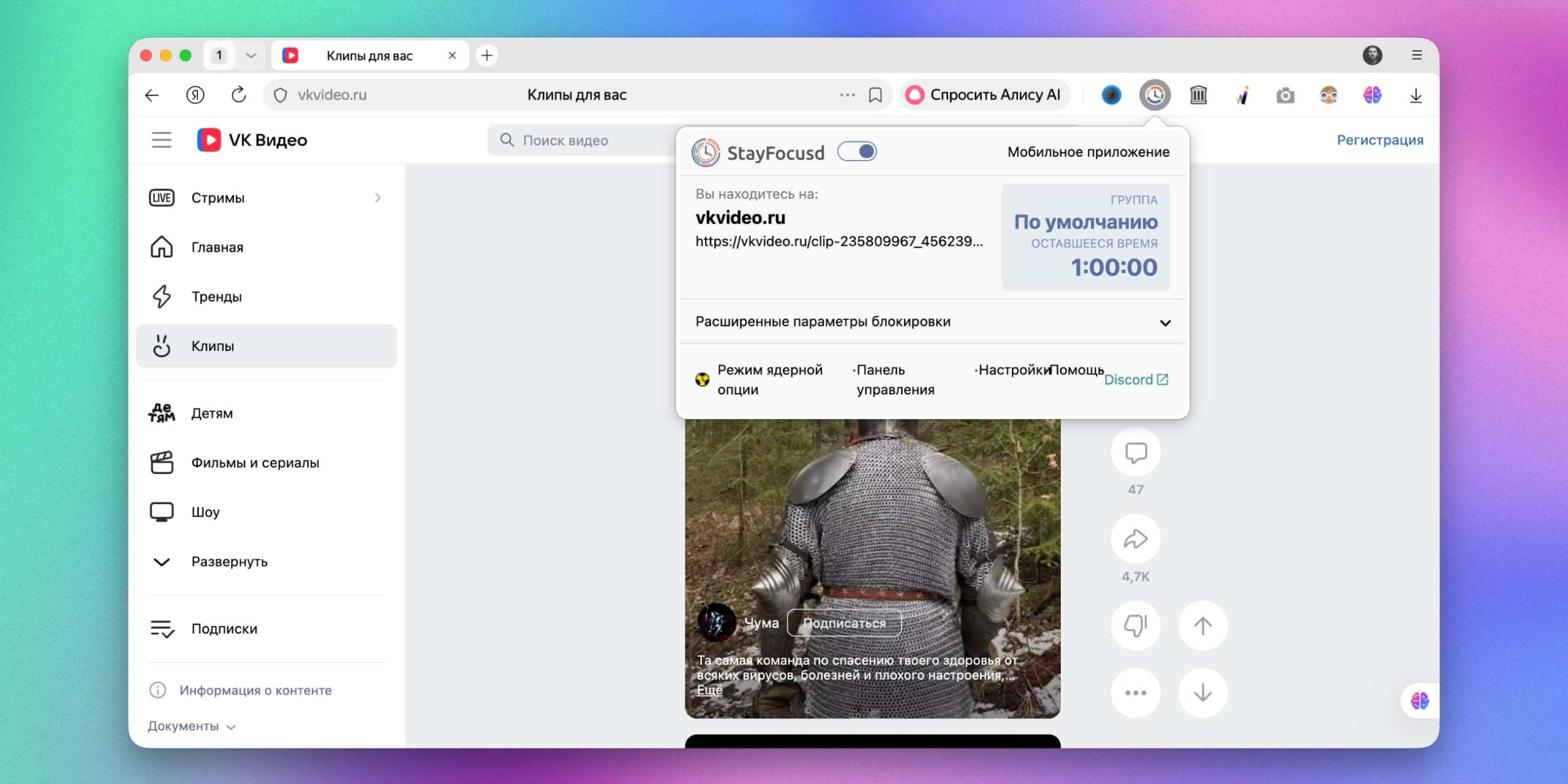Open Шоу section
The width and height of the screenshot is (1568, 784).
(266, 512)
